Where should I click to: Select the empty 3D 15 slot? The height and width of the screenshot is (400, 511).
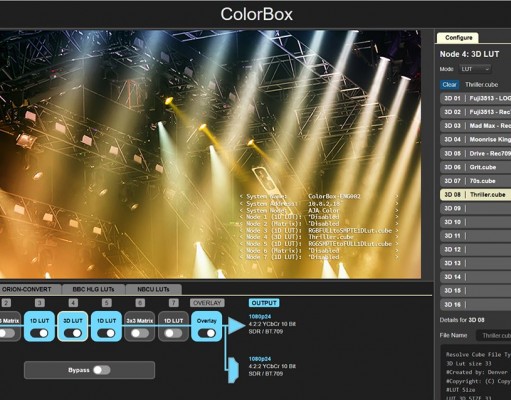point(476,290)
